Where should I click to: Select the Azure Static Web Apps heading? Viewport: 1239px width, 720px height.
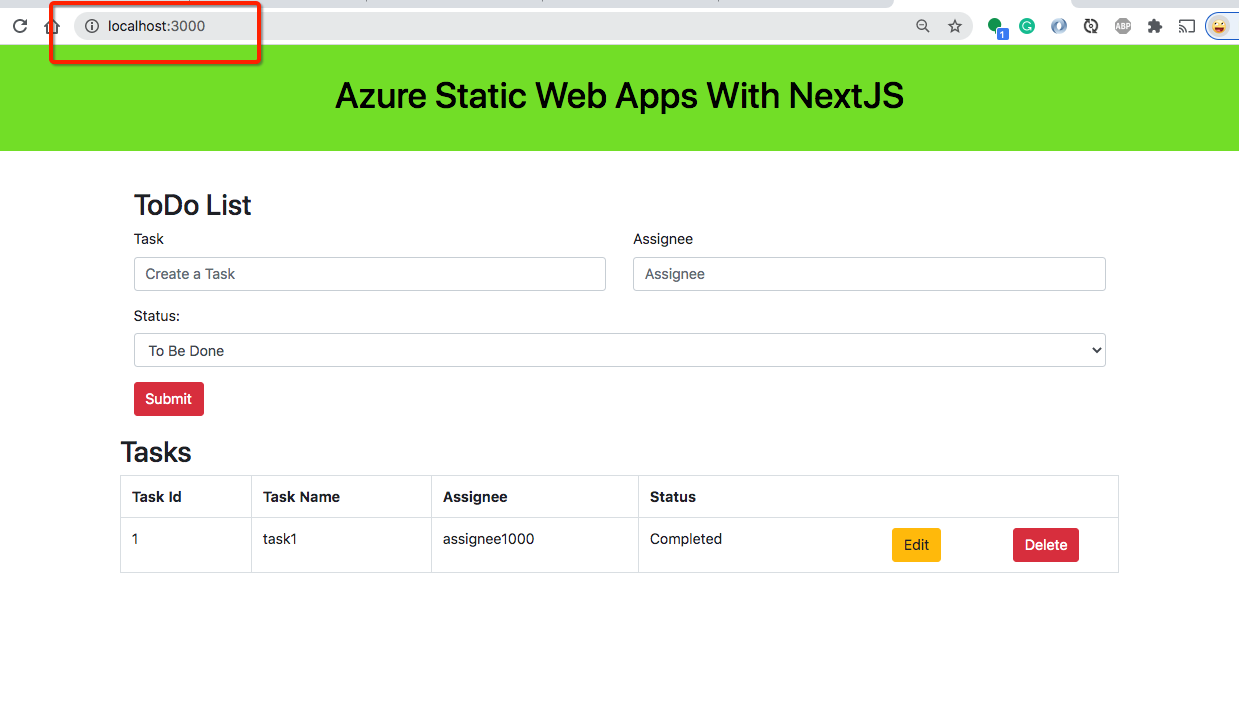tap(619, 96)
